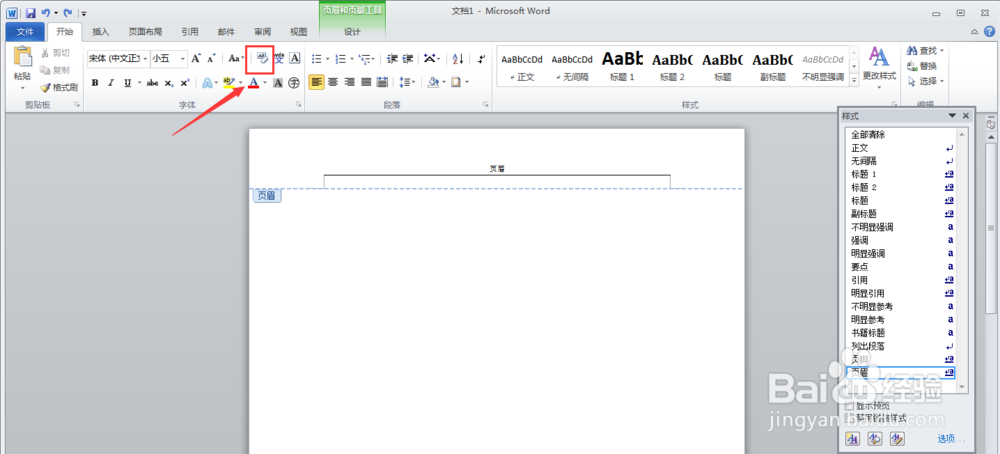Toggle subscript formatting
The width and height of the screenshot is (1000, 454).
168,82
